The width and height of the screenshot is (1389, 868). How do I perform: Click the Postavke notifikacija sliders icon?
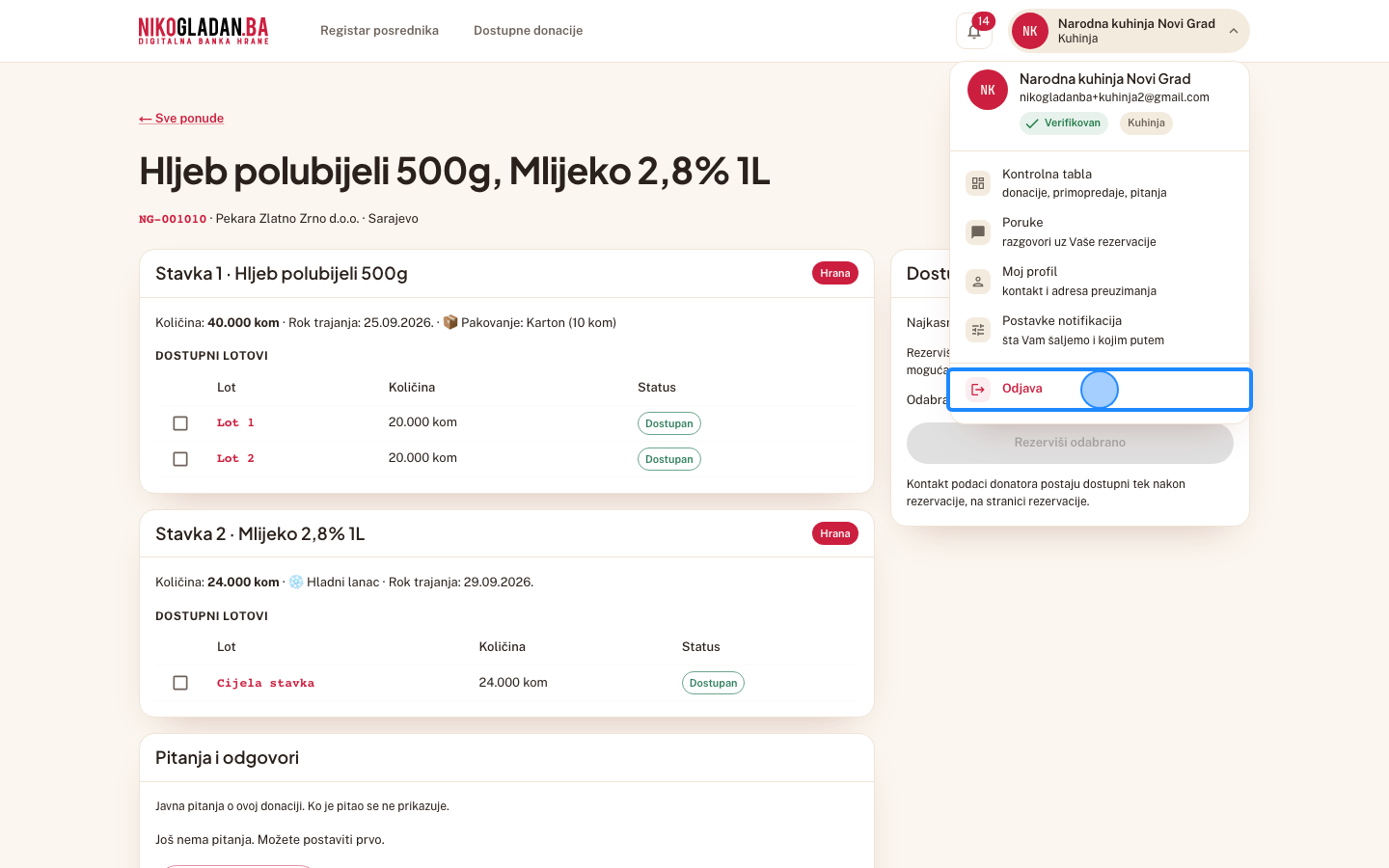click(978, 331)
